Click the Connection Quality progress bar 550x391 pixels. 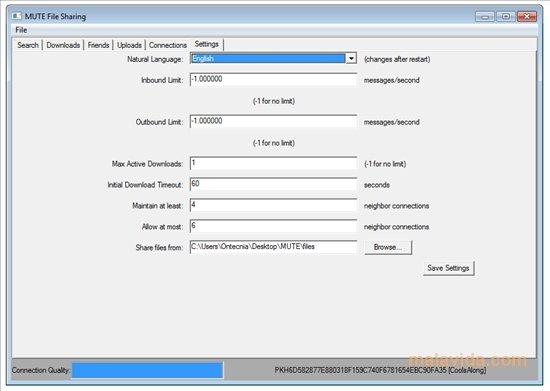[147, 370]
